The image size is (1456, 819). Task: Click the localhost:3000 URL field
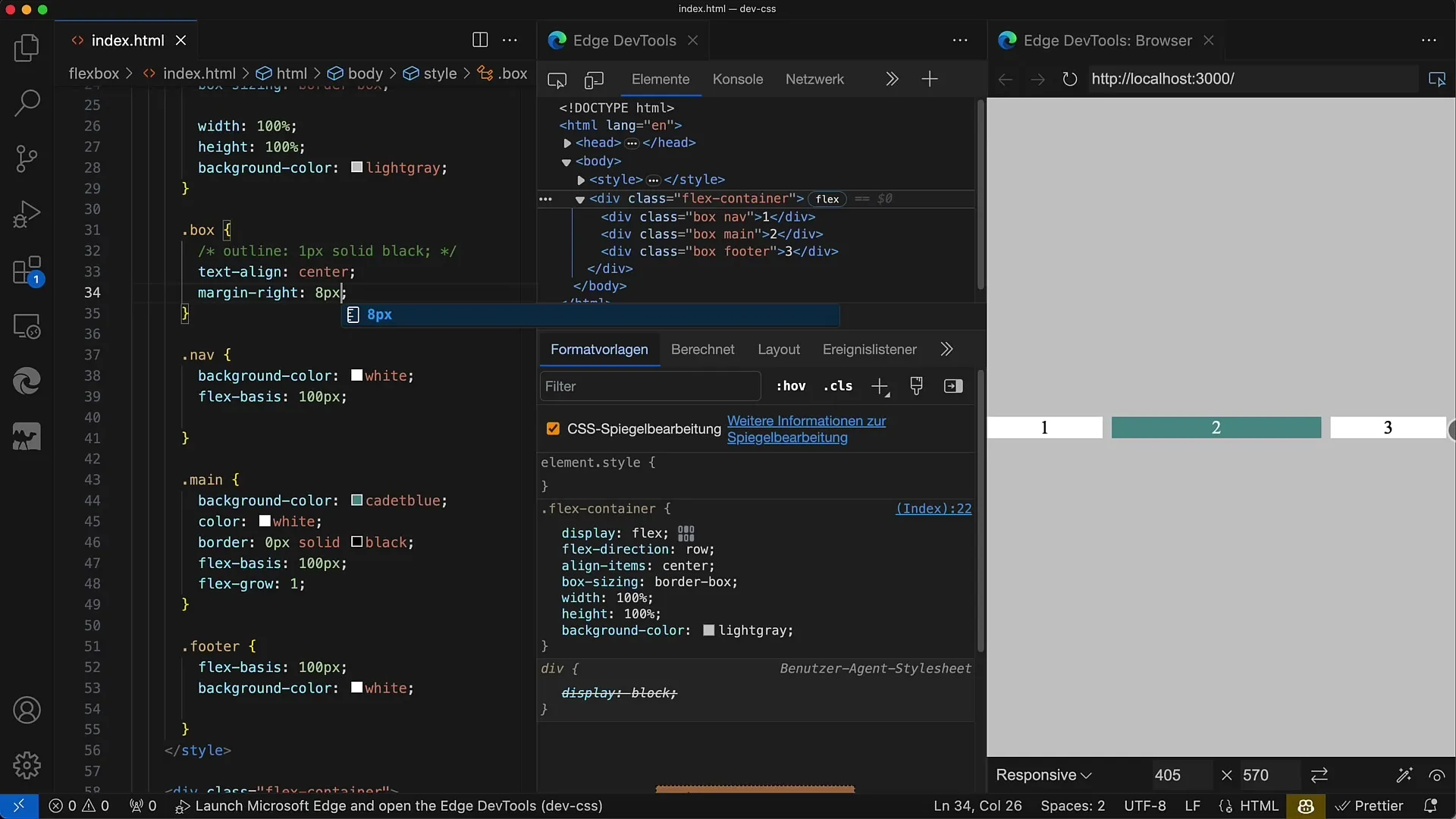click(x=1252, y=79)
